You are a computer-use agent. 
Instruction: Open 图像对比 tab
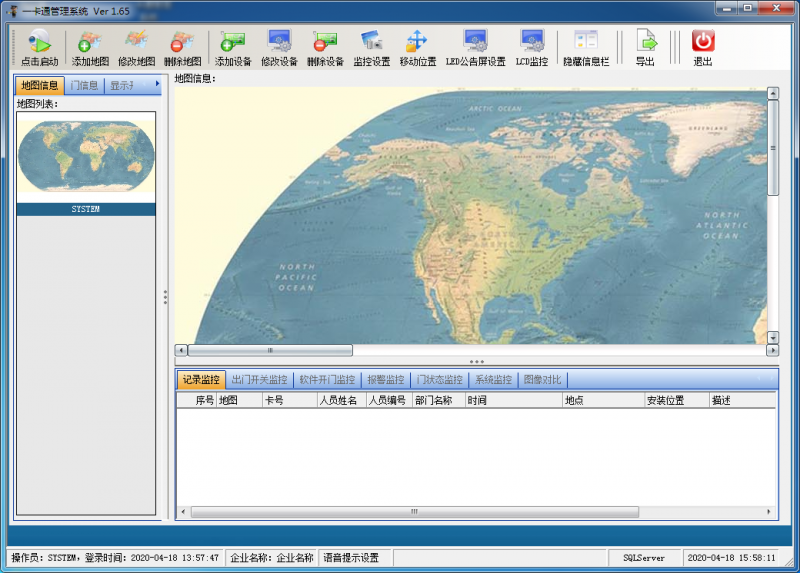pyautogui.click(x=542, y=380)
